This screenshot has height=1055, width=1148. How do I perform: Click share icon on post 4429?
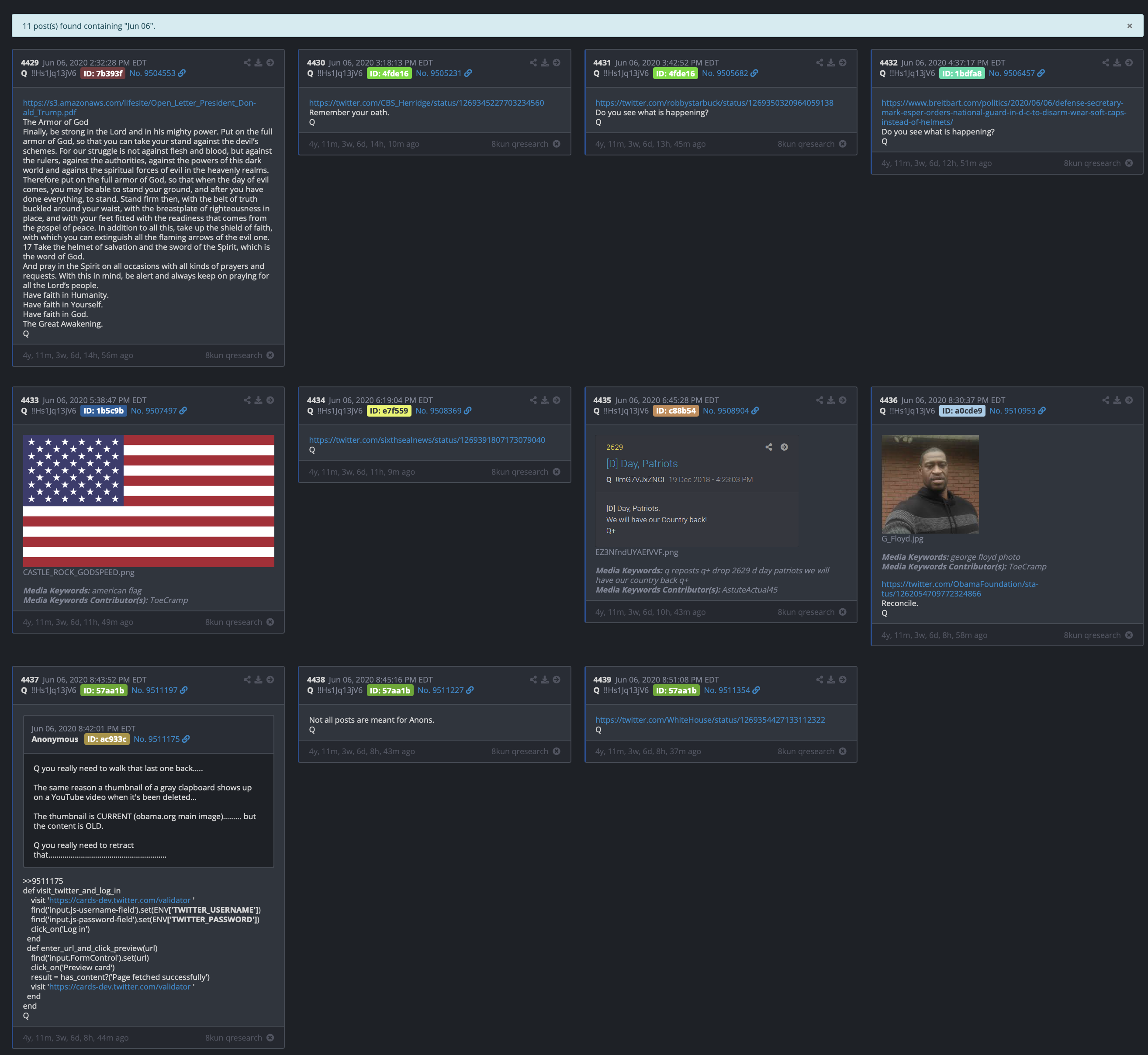coord(247,63)
